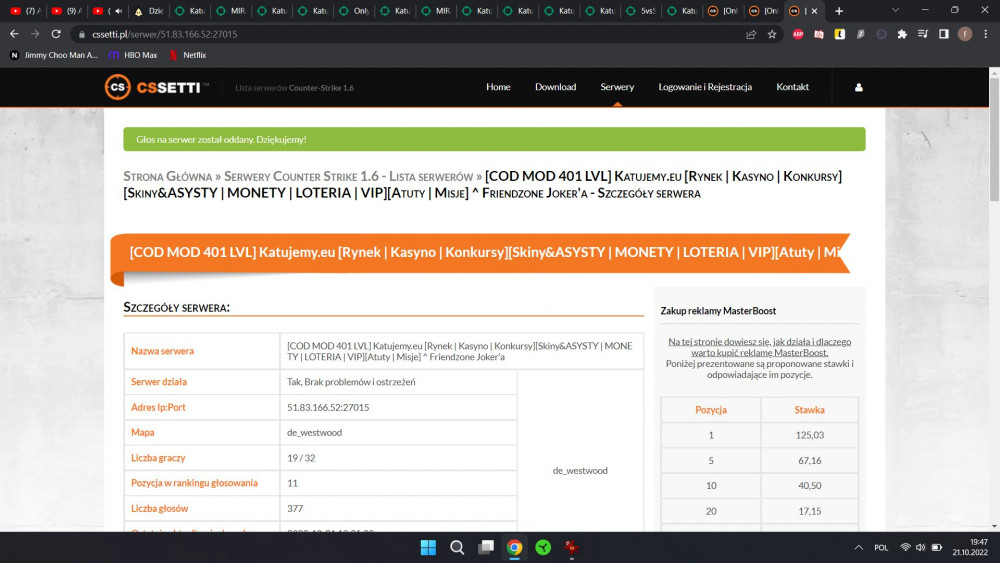Image resolution: width=1000 pixels, height=563 pixels.
Task: Click the vote count 377
Action: point(295,509)
